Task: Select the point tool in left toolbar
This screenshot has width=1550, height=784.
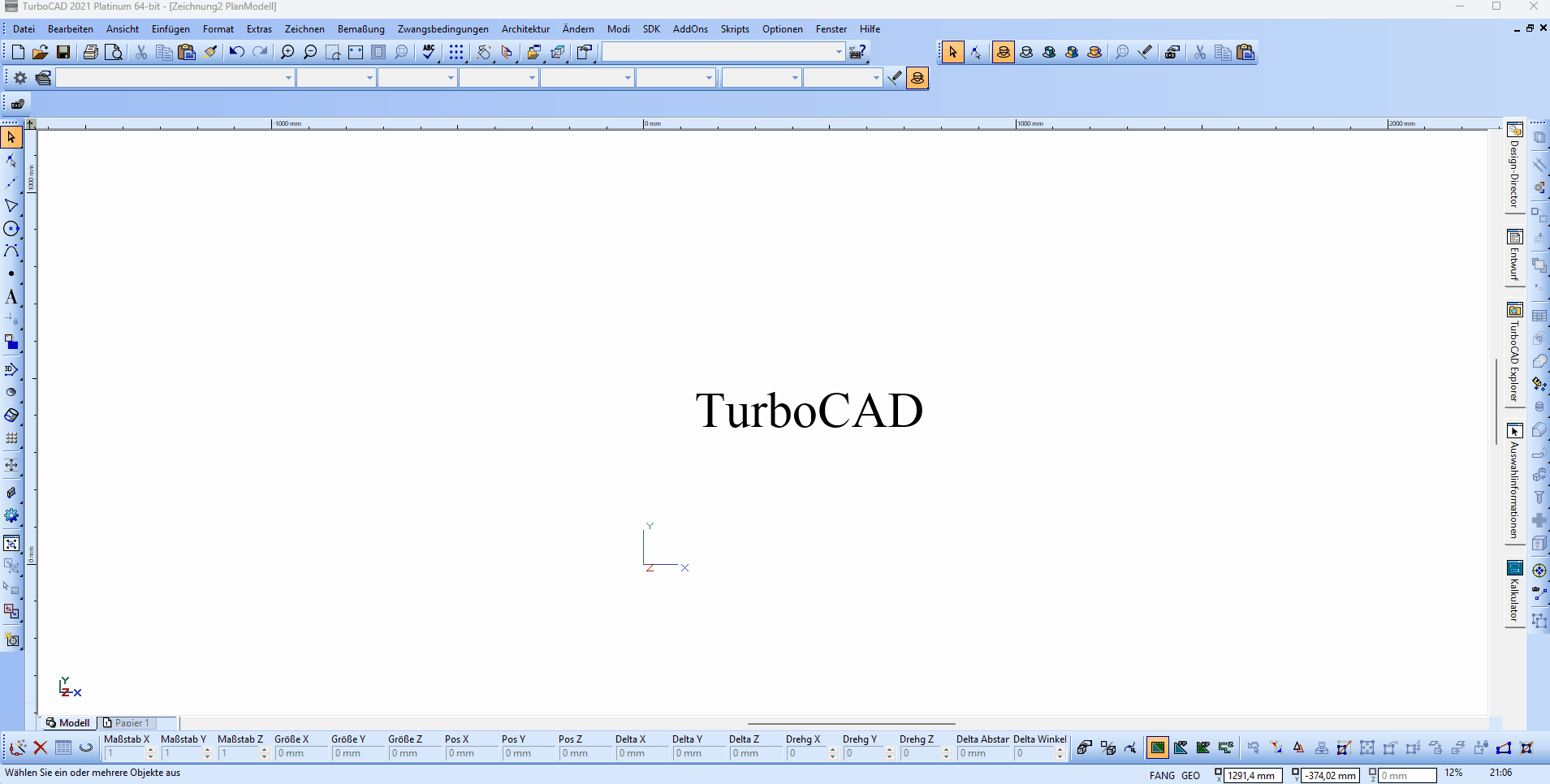Action: [11, 274]
